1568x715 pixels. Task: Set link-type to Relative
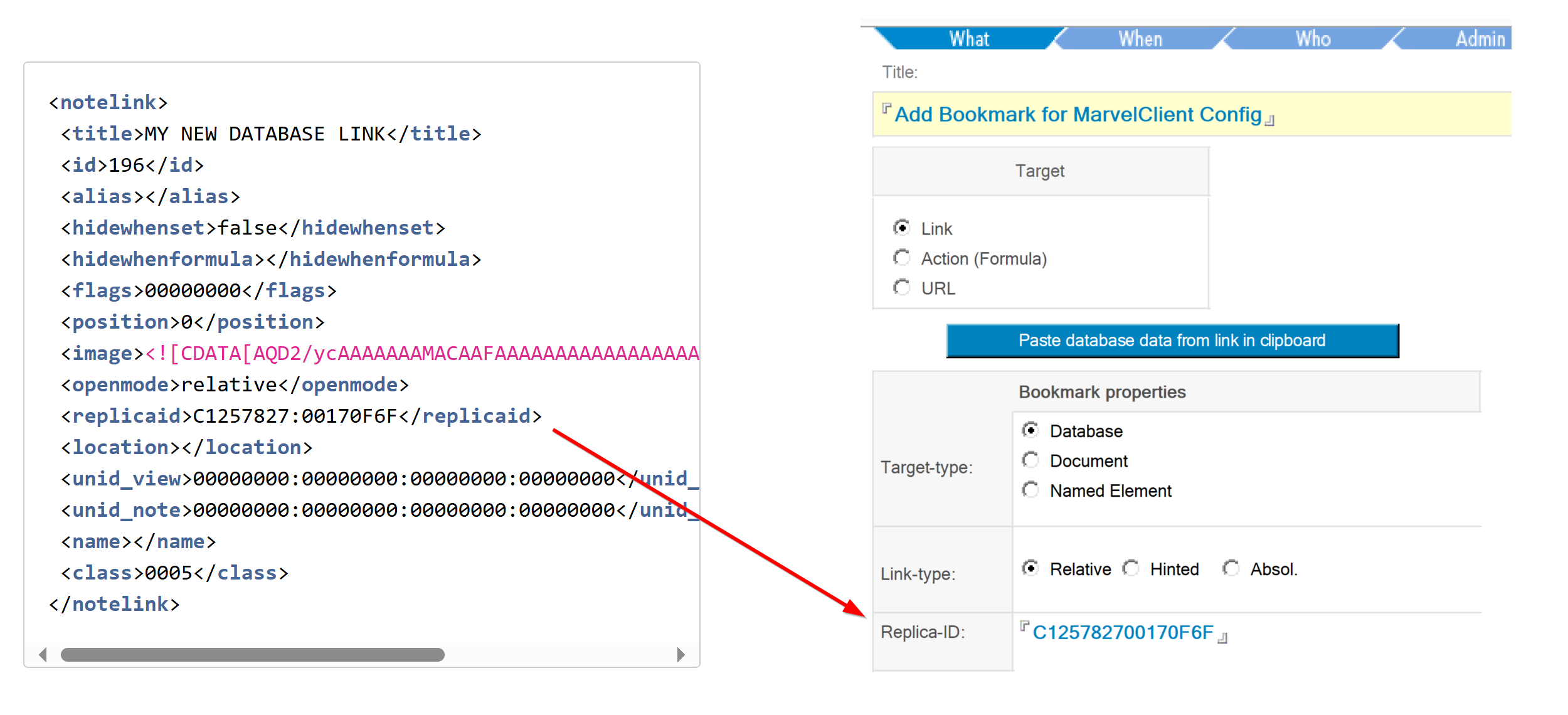pos(1030,568)
